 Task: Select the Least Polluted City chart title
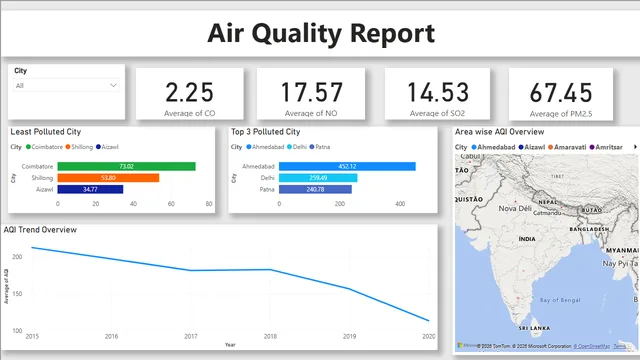coord(46,132)
